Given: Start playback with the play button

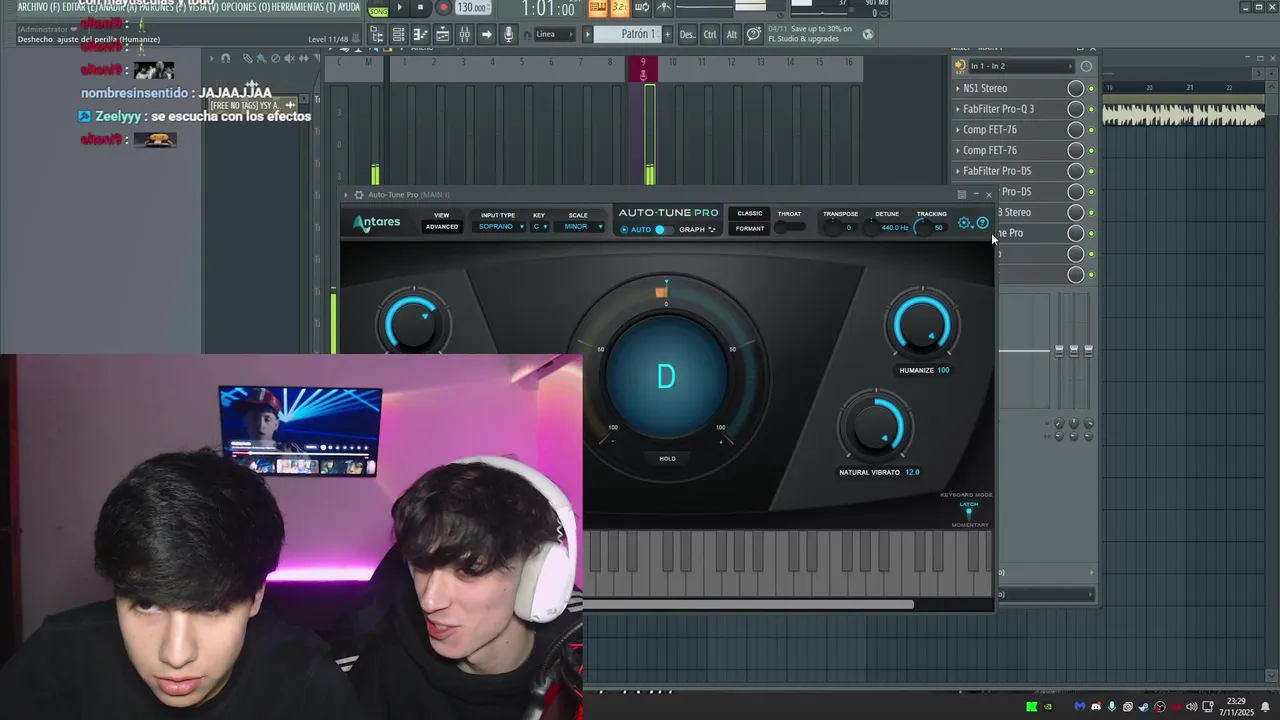Looking at the screenshot, I should [x=400, y=8].
